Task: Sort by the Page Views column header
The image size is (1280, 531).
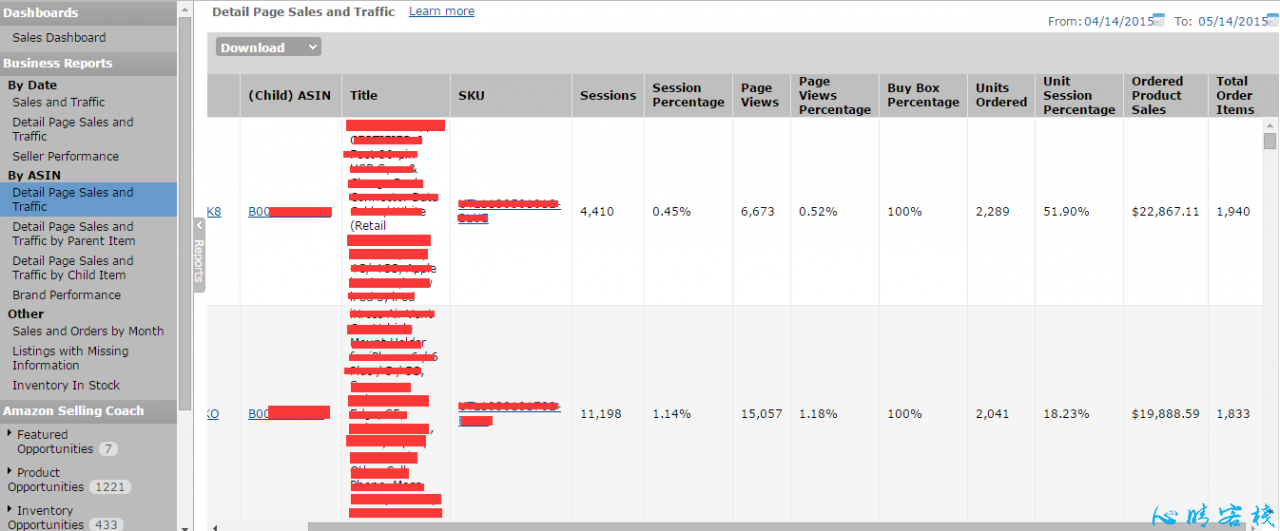Action: point(759,95)
